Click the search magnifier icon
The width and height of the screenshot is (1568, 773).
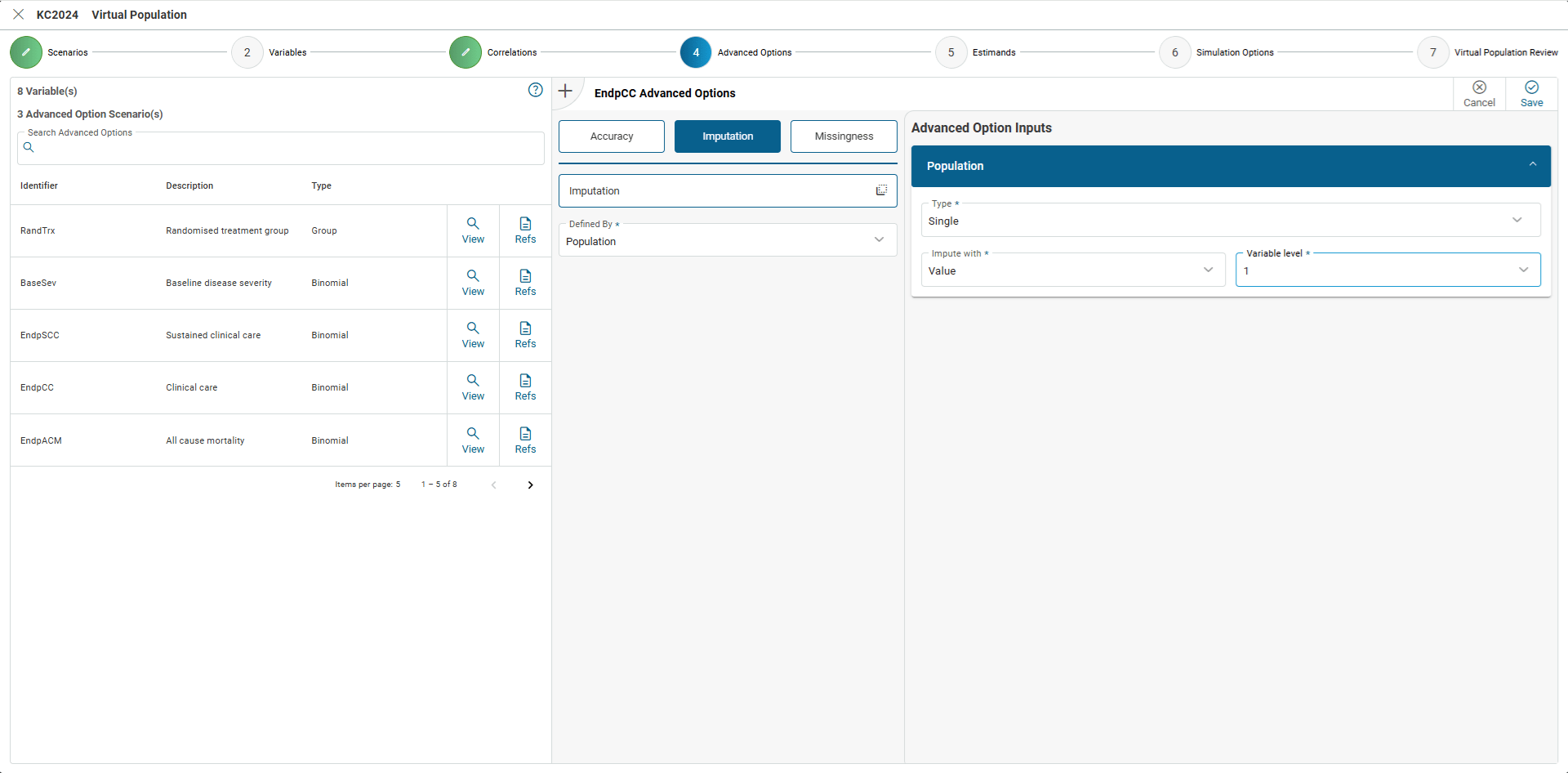29,148
